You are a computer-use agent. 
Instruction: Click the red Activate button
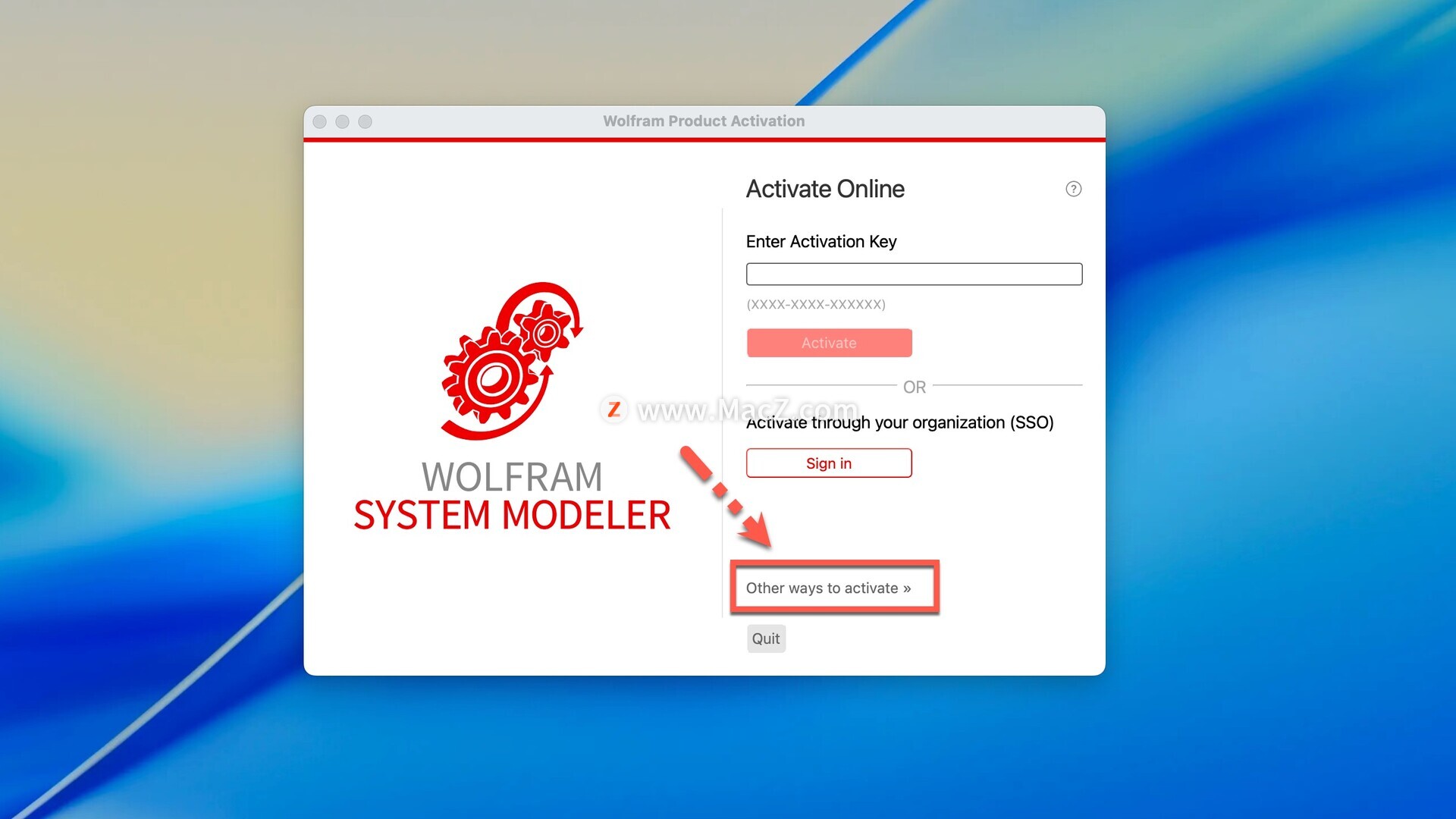(x=829, y=343)
